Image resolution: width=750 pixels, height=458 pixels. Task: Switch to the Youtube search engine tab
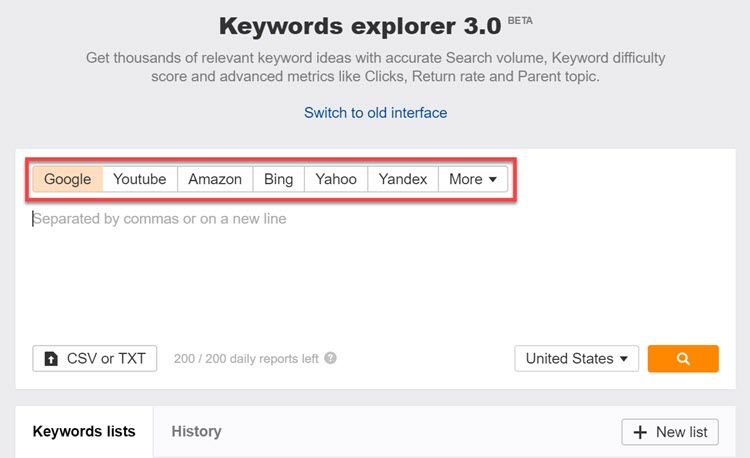tap(140, 179)
